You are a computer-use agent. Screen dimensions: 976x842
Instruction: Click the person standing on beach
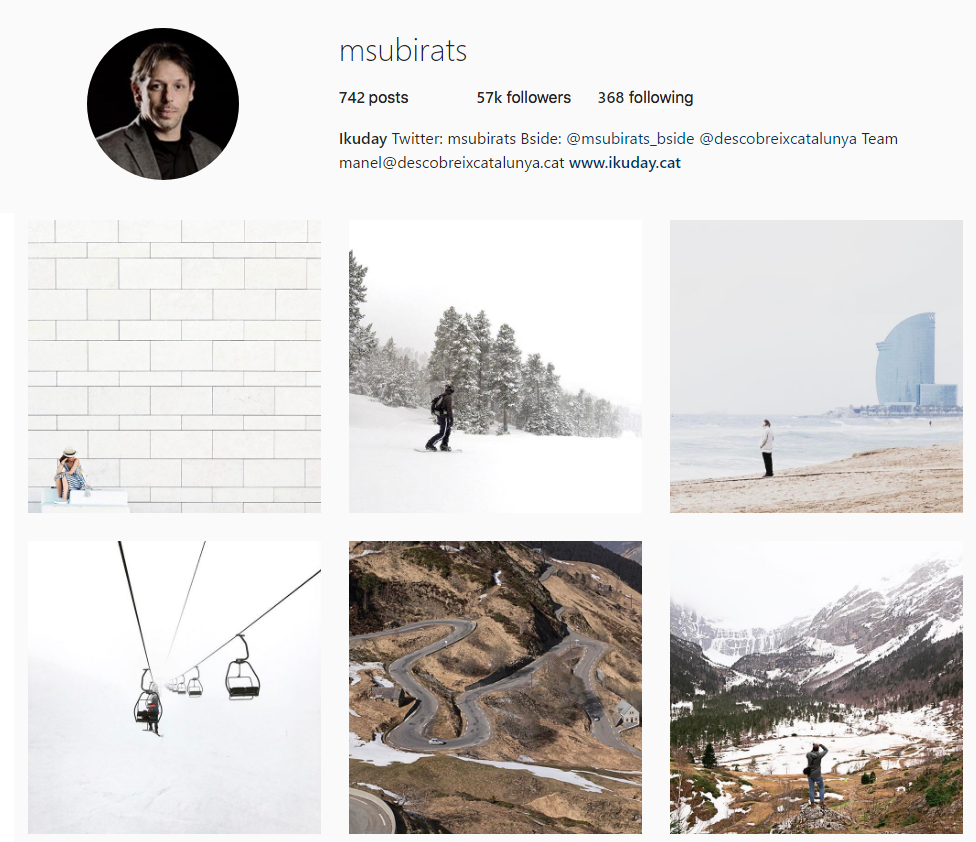tap(767, 448)
